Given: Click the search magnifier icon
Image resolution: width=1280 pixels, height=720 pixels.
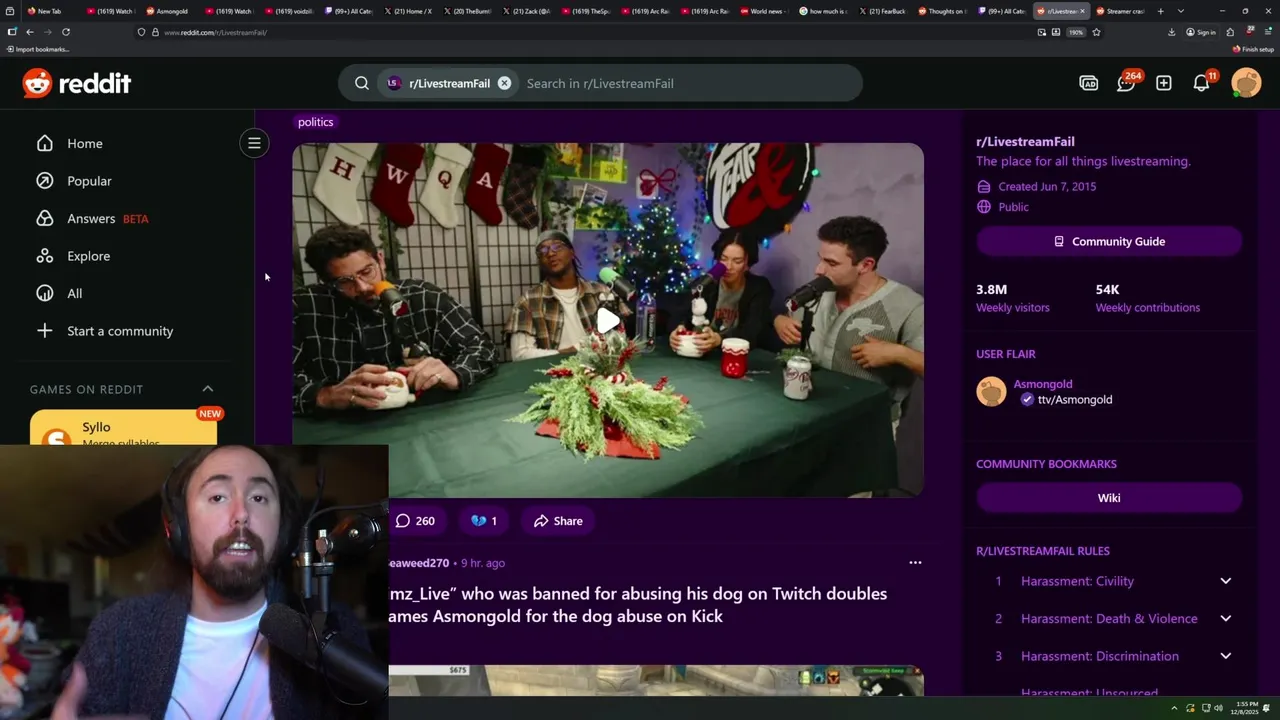Looking at the screenshot, I should [362, 83].
